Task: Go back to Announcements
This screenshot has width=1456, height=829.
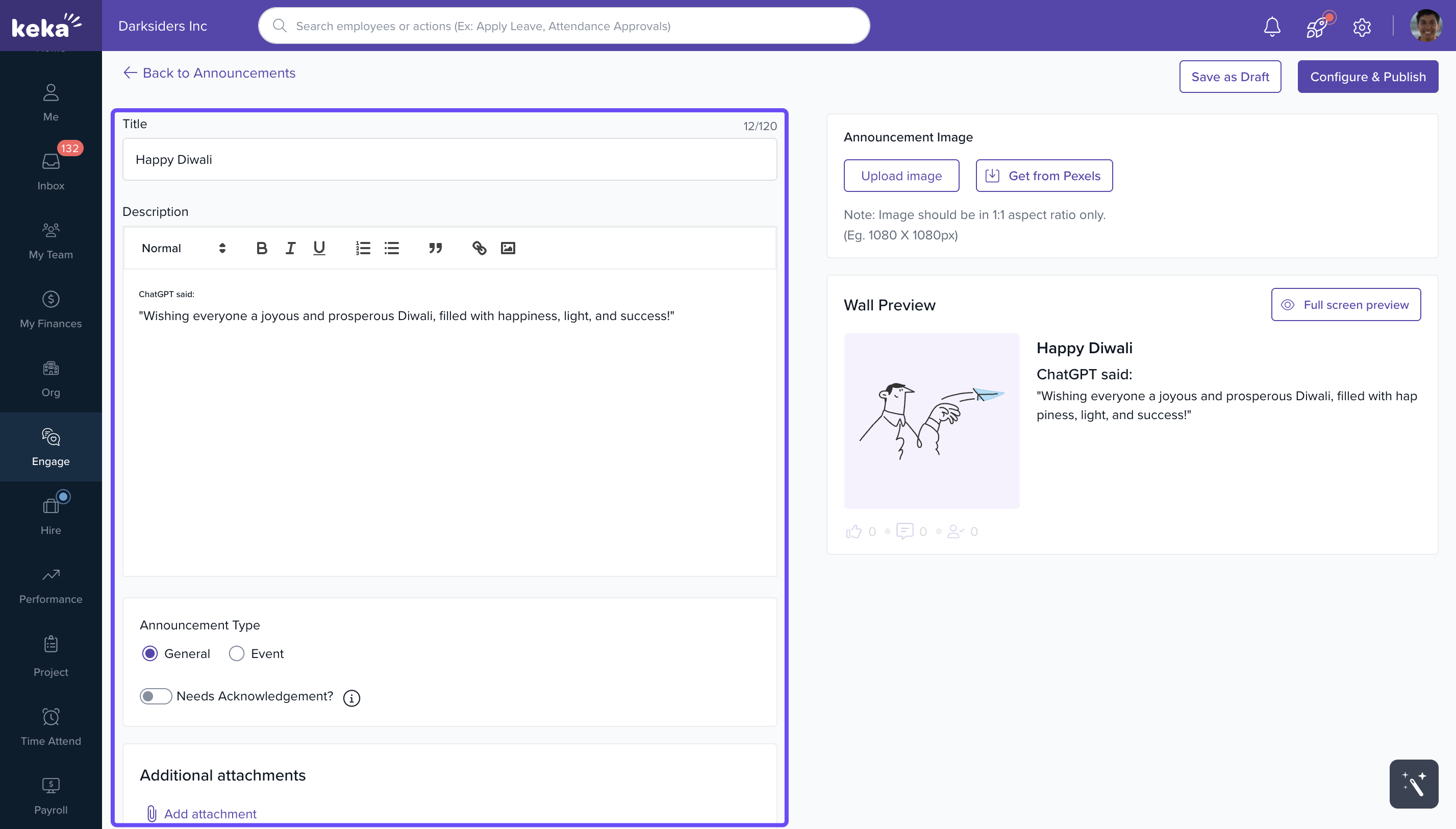Action: tap(209, 73)
